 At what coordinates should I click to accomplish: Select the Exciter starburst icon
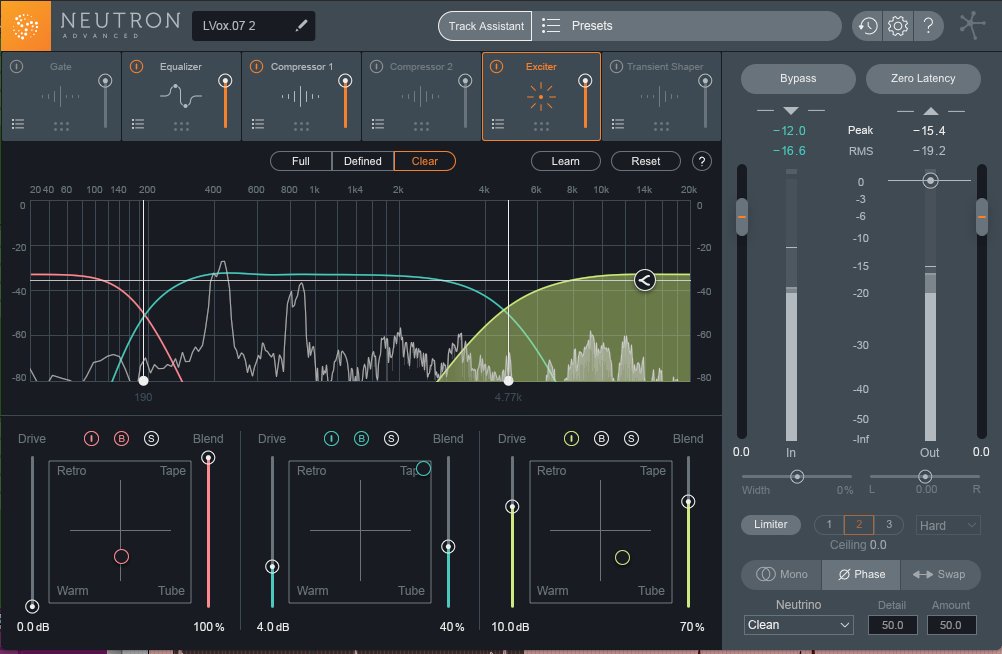point(541,97)
